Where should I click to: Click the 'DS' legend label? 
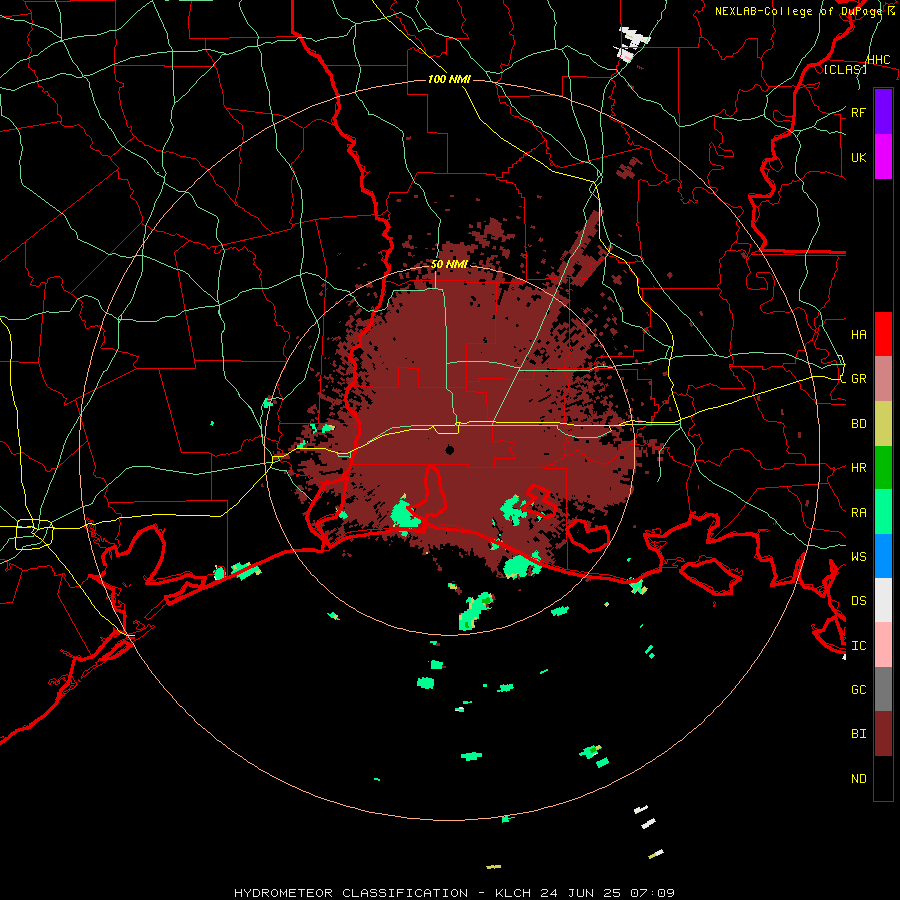(x=858, y=601)
